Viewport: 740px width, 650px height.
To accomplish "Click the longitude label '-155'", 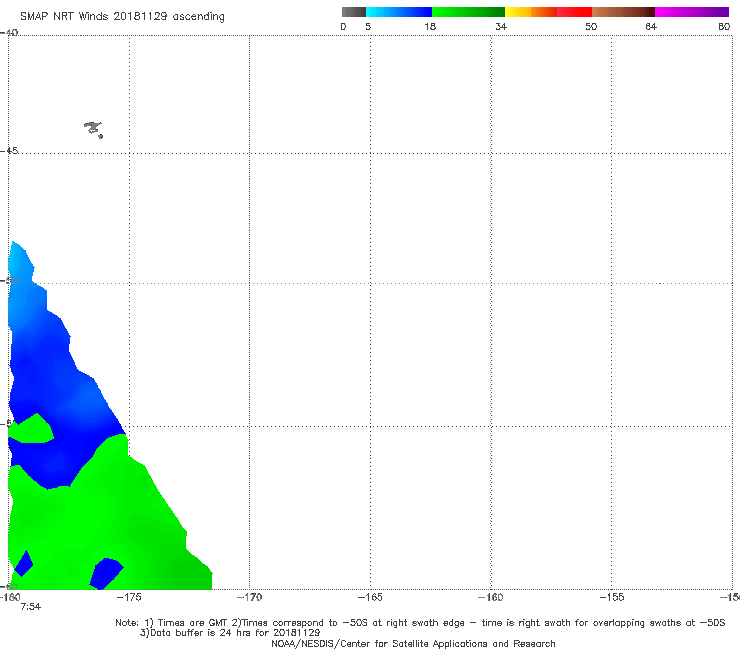I will coord(612,597).
